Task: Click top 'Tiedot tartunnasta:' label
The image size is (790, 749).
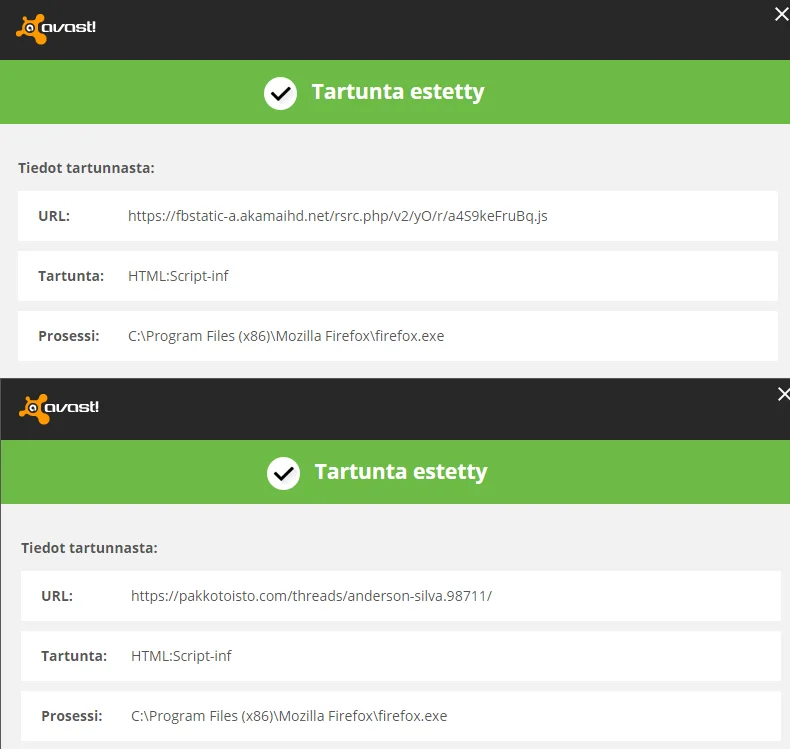Action: click(86, 168)
